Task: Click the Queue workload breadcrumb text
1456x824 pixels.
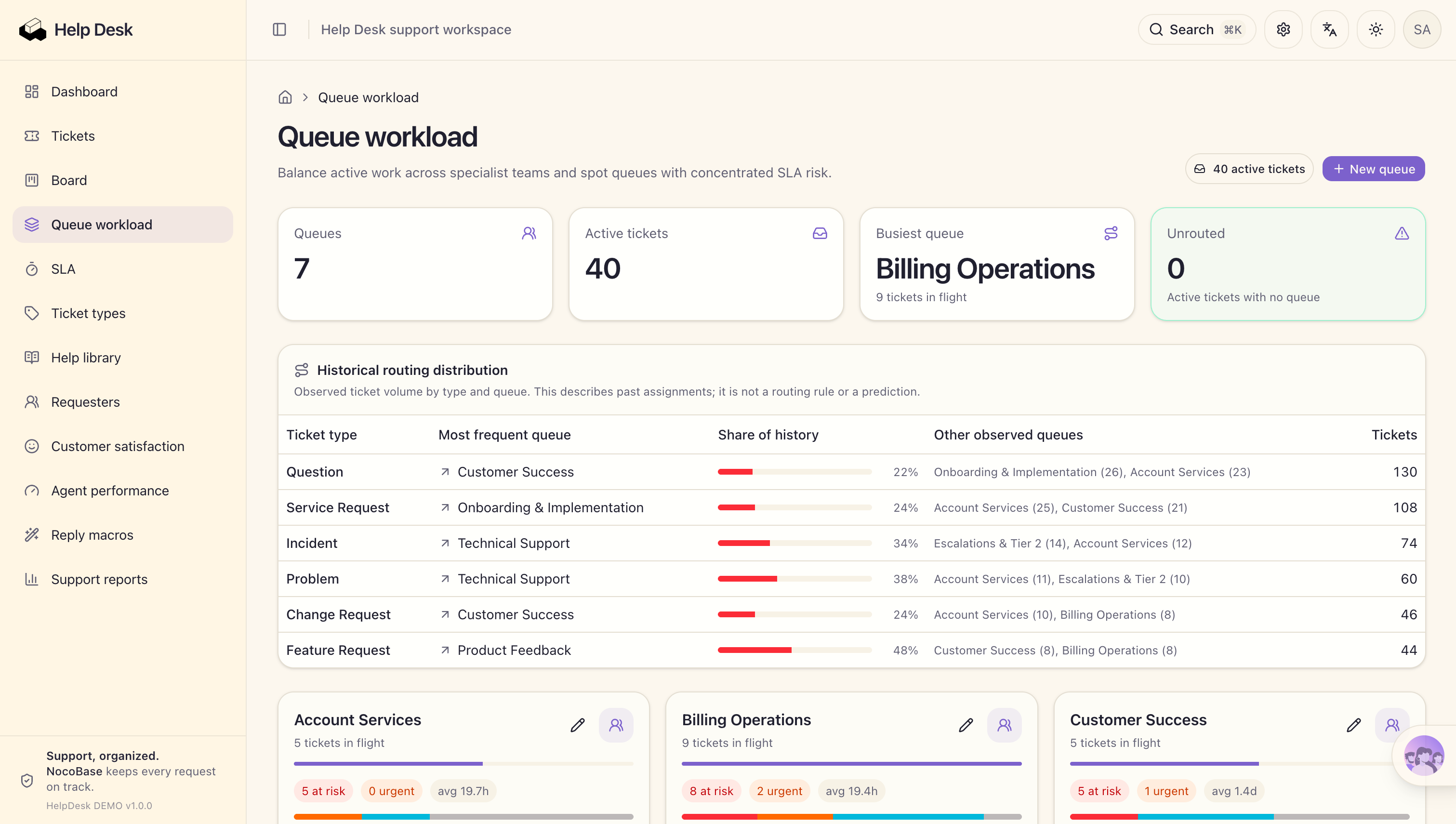Action: pos(368,97)
